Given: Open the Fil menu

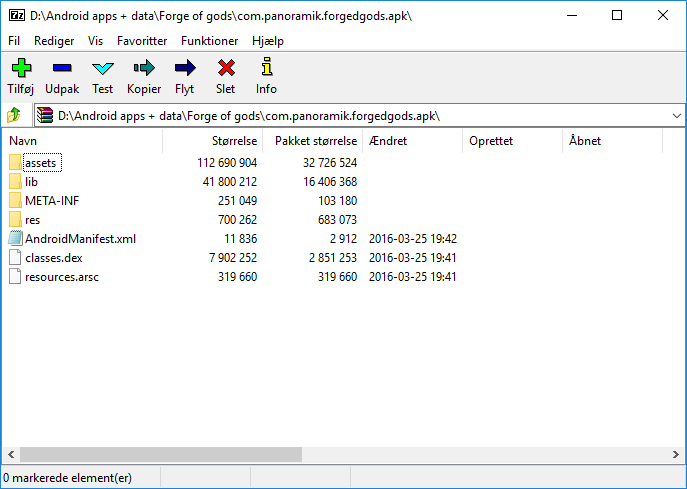Looking at the screenshot, I should point(14,41).
